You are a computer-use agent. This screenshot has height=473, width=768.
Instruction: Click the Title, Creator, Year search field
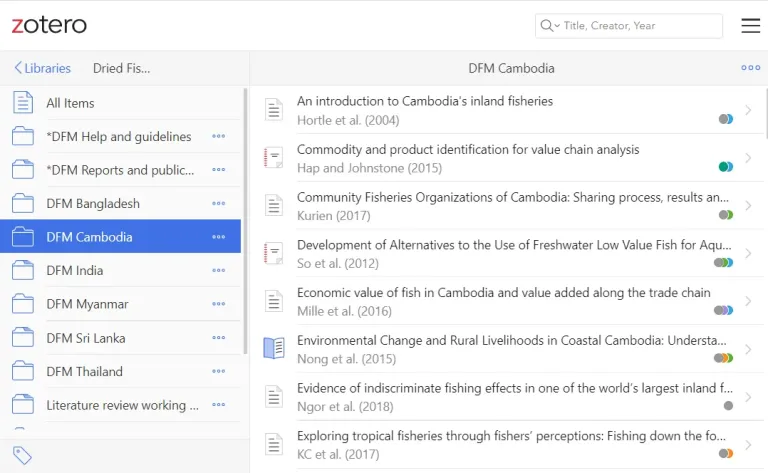coord(640,26)
